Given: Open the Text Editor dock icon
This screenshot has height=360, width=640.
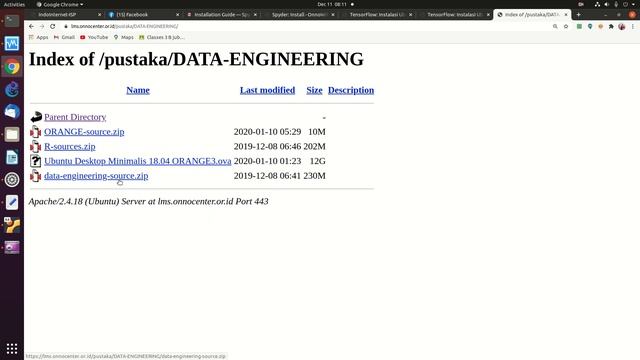Looking at the screenshot, I should [x=12, y=202].
